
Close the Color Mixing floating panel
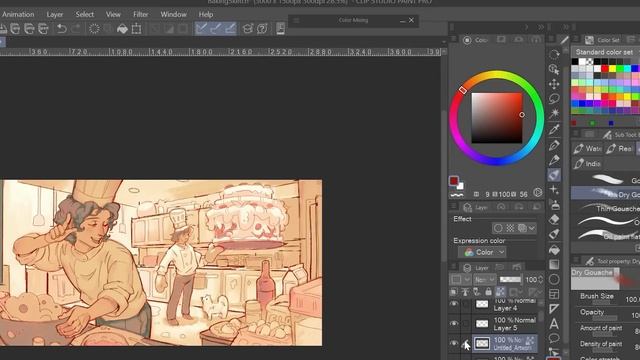[x=411, y=20]
